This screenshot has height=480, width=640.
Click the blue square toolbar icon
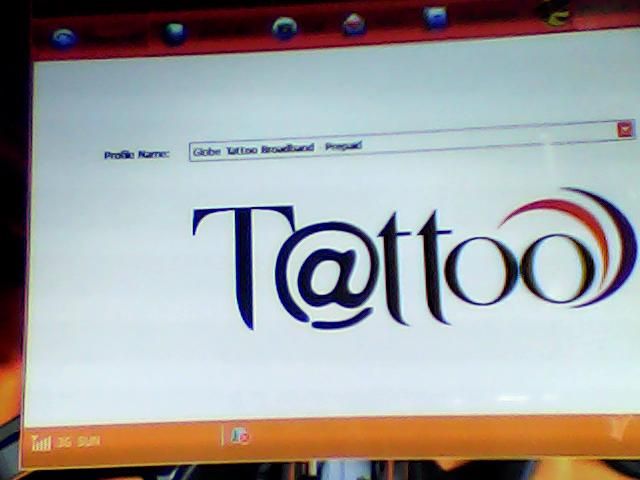click(x=434, y=17)
